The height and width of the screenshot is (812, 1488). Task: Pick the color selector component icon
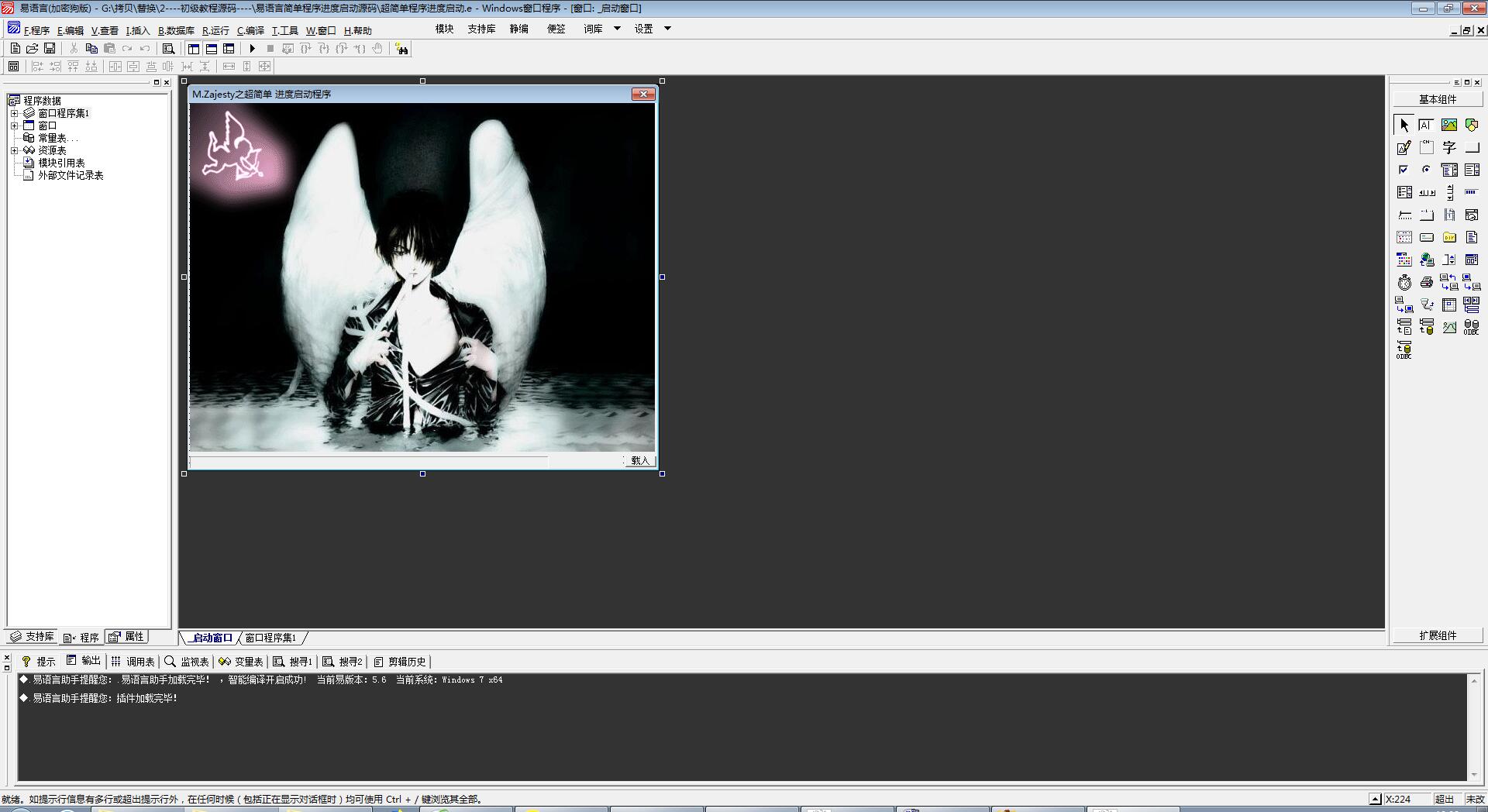point(1404,260)
